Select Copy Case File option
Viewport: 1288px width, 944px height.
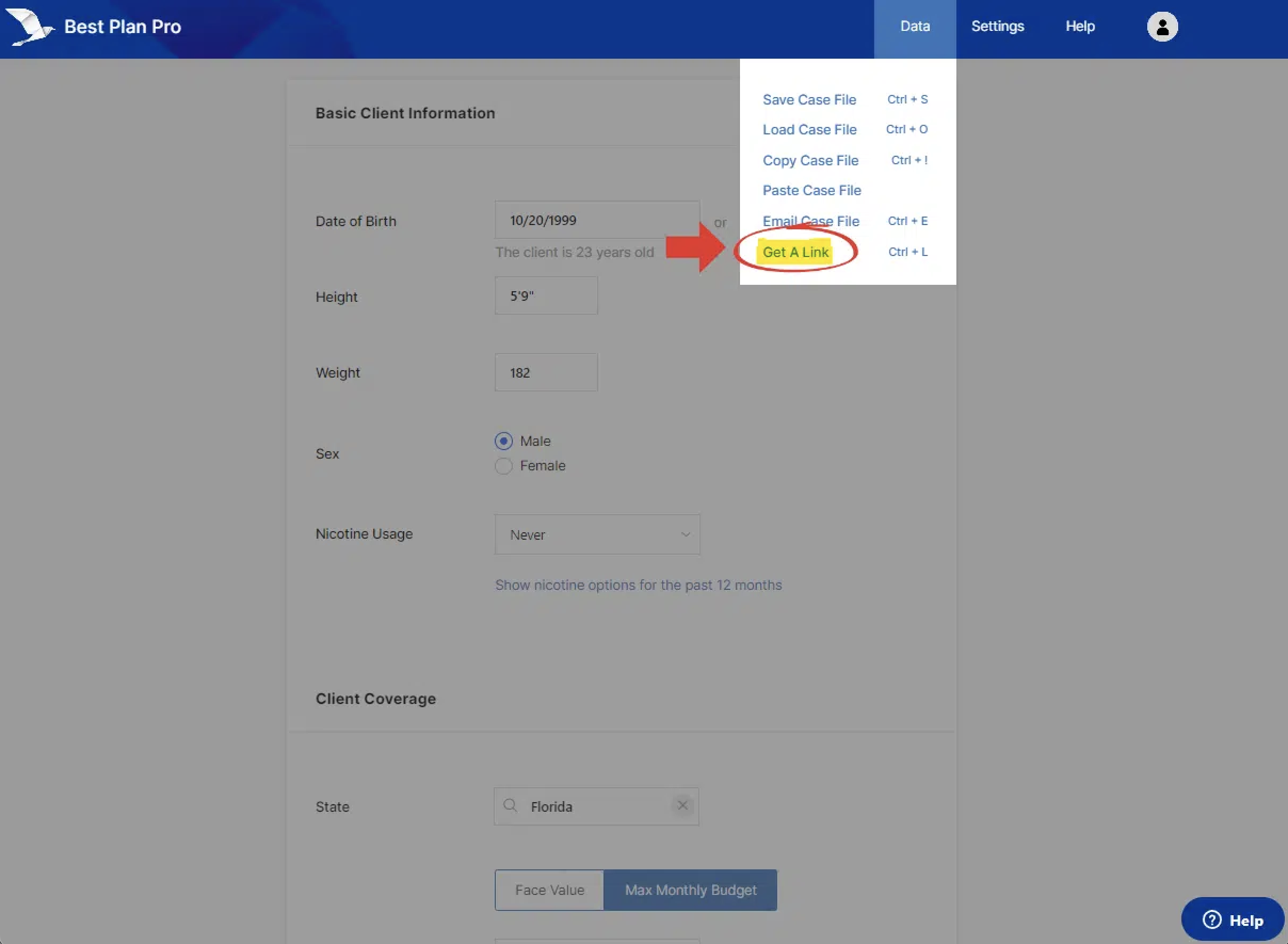tap(810, 161)
